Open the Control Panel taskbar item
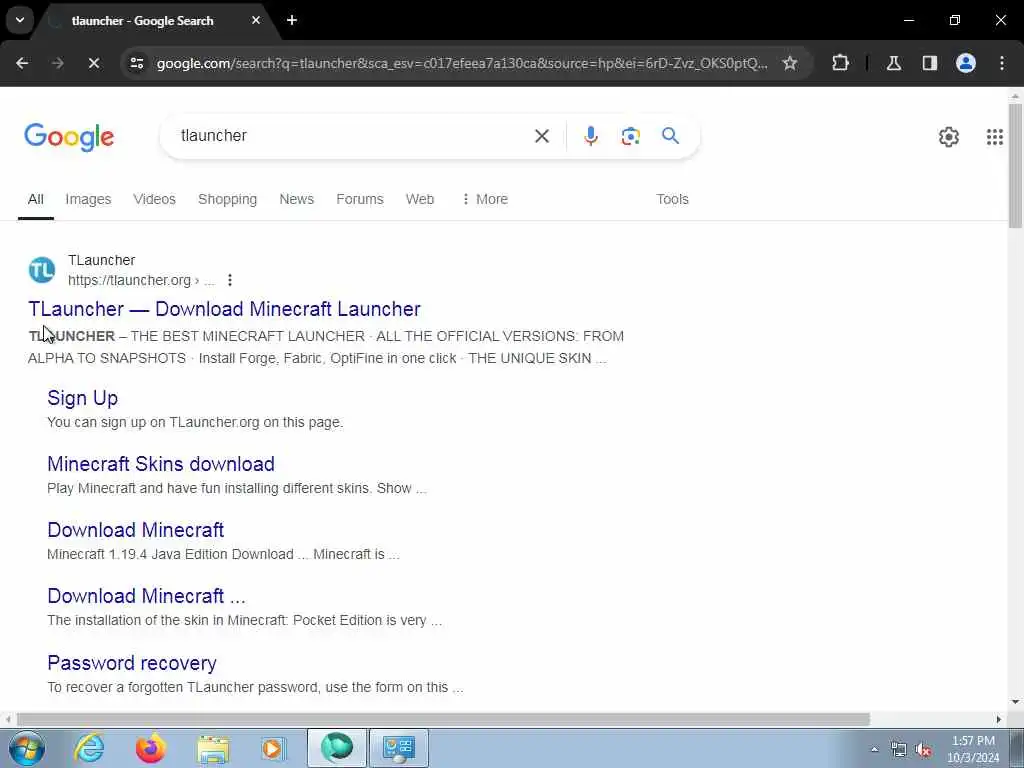Viewport: 1024px width, 768px height. (399, 748)
